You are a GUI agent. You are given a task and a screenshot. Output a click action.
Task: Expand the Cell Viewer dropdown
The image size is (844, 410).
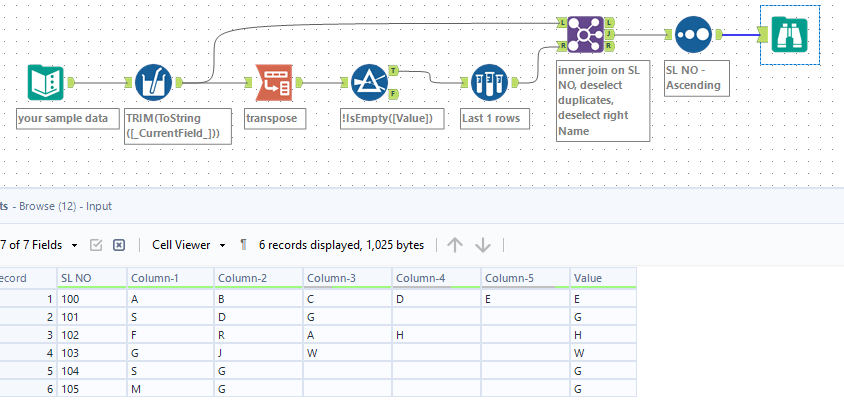pos(189,244)
